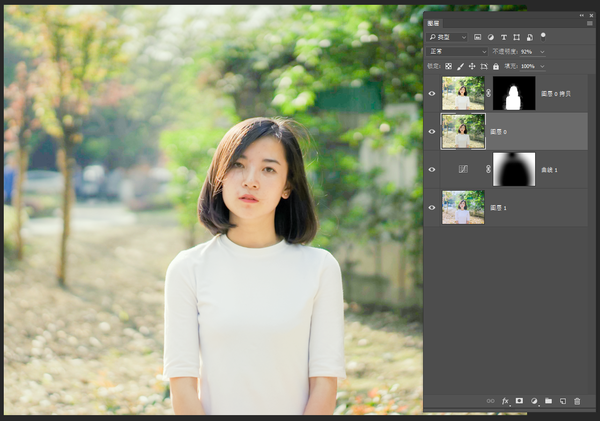Click the 图层 0 拷贝 layer name
Image resolution: width=600 pixels, height=421 pixels.
pos(556,93)
